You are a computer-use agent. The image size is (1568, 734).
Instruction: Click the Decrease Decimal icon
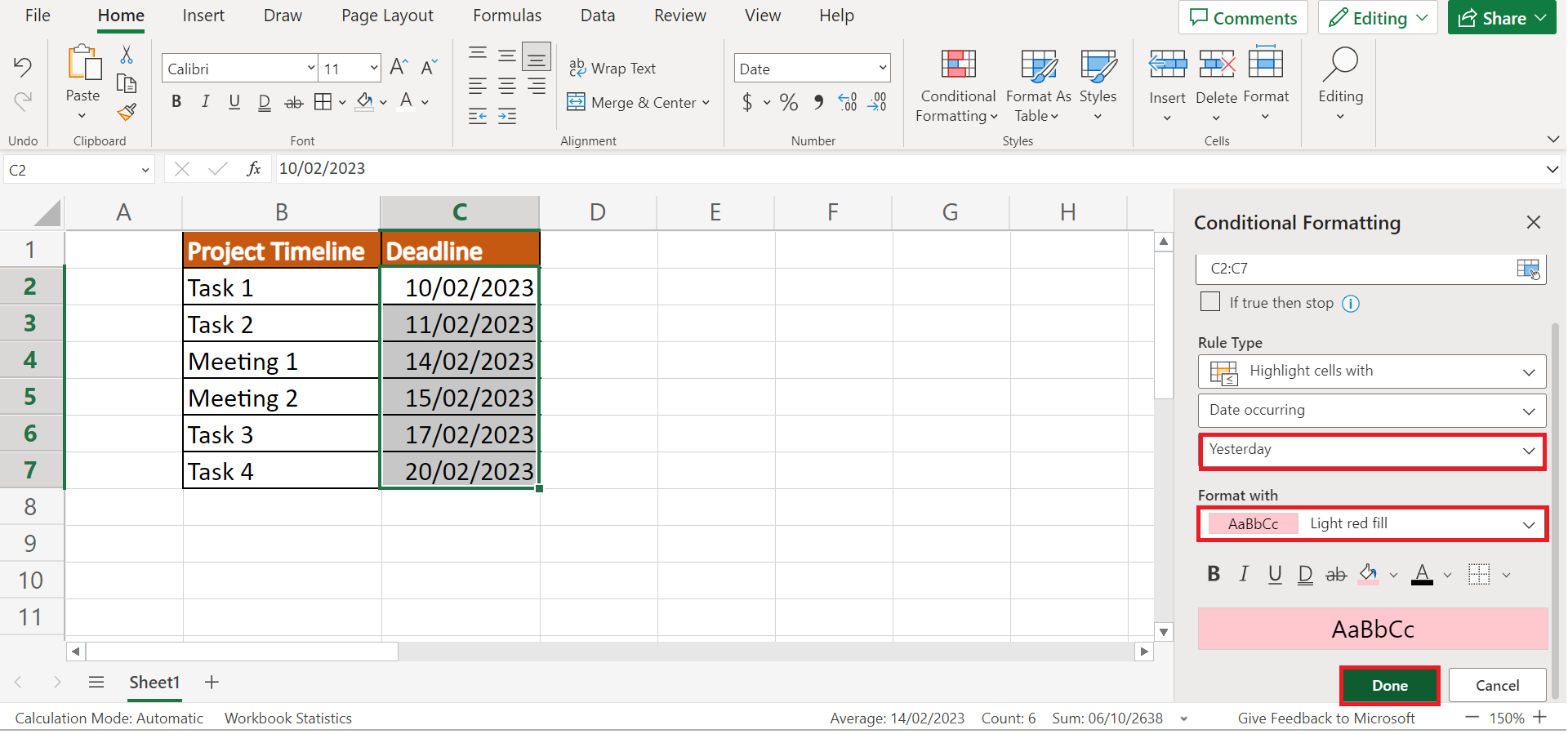tap(878, 102)
